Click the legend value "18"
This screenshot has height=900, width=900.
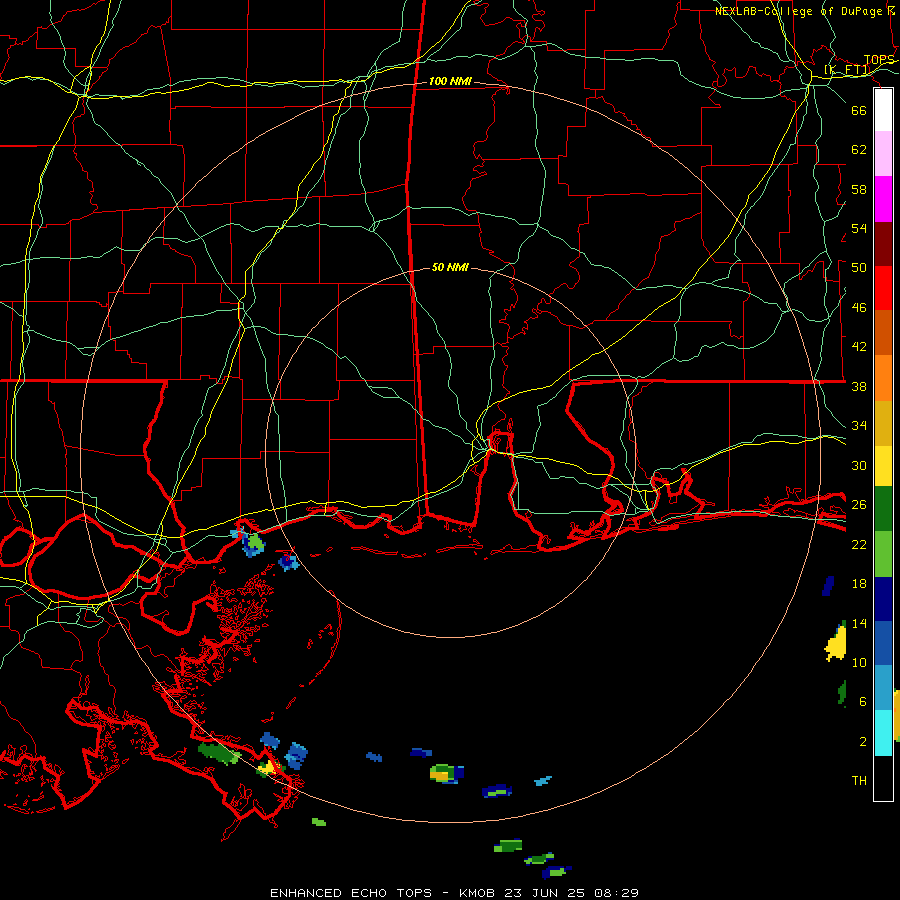point(859,584)
